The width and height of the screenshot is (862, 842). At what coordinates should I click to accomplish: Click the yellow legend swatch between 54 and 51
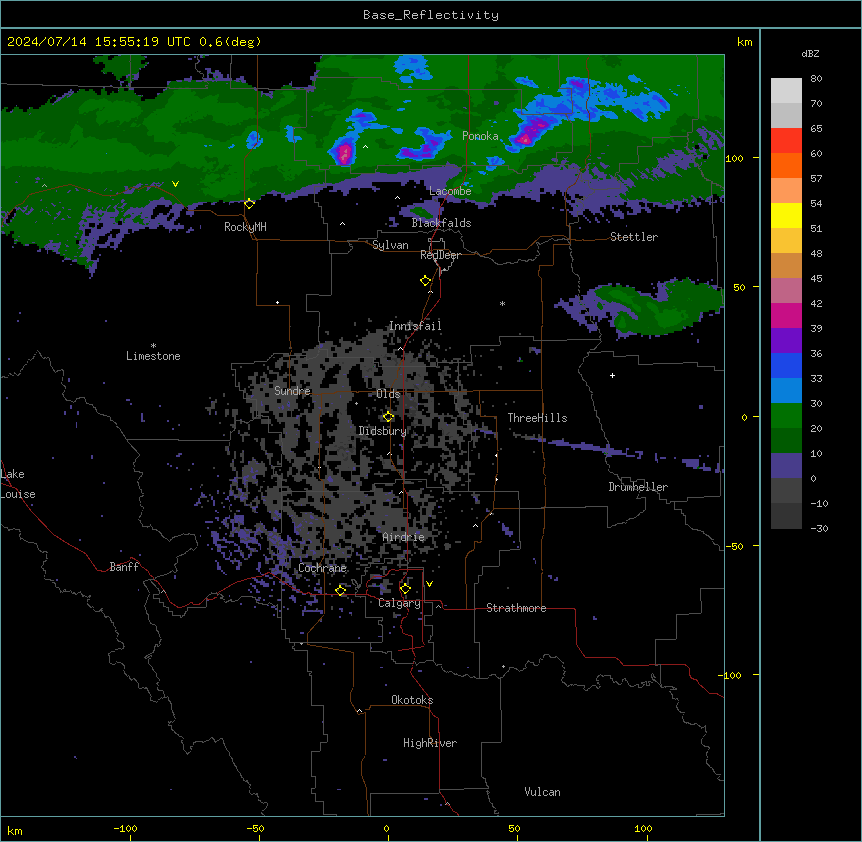tap(786, 215)
